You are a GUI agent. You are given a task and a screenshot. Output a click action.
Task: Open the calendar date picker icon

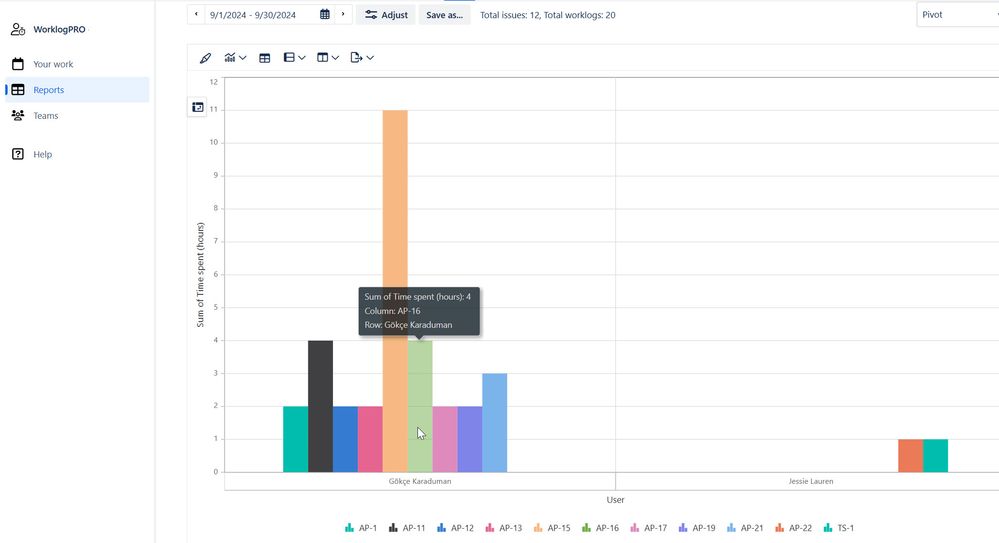[x=325, y=14]
